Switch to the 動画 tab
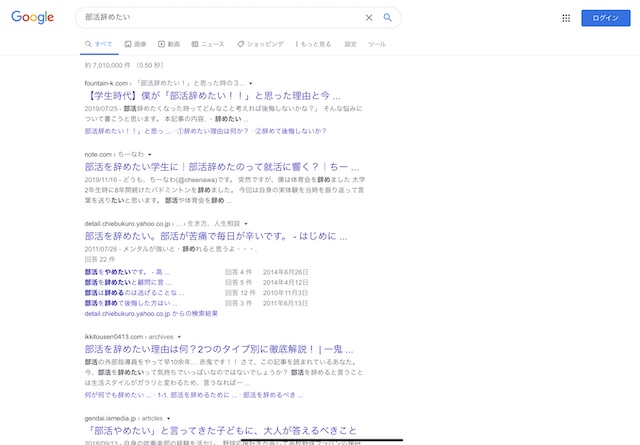 169,44
